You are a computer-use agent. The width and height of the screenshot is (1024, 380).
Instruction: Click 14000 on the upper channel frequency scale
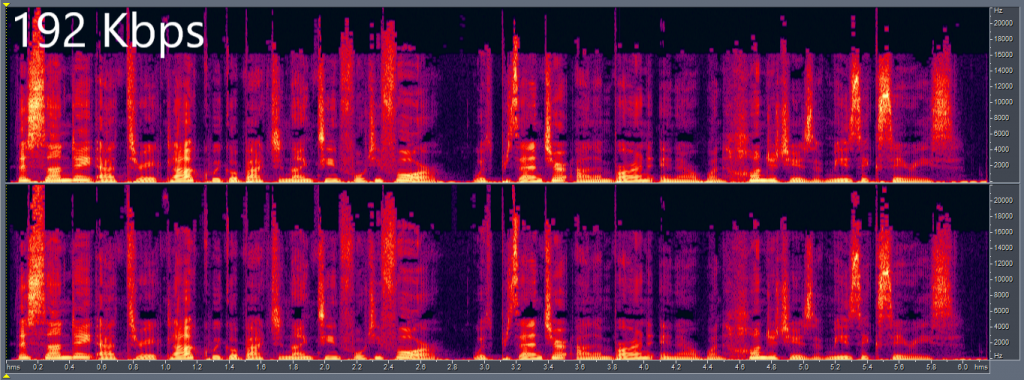pyautogui.click(x=1002, y=71)
